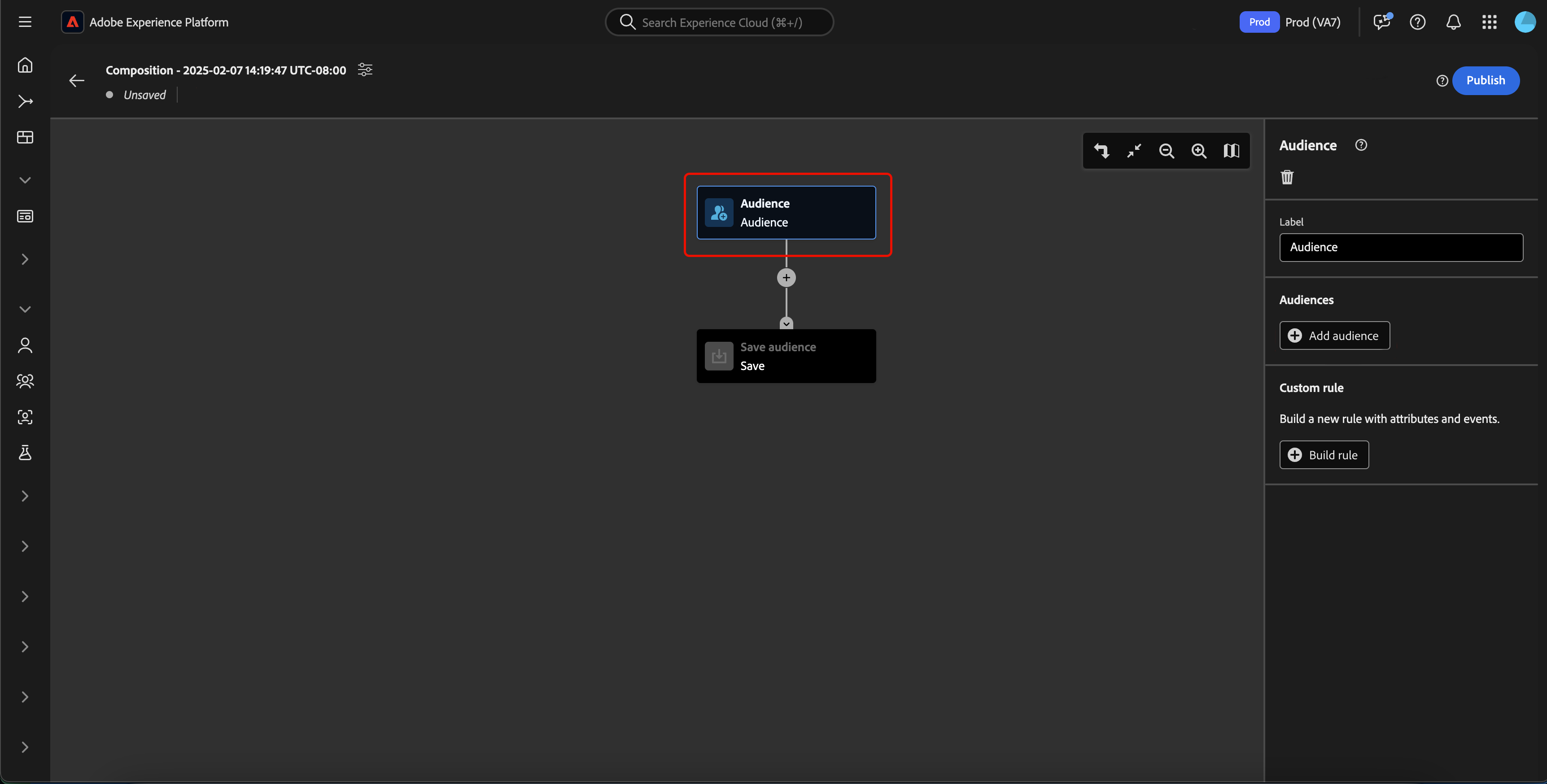Select the Save audience node
Image resolution: width=1547 pixels, height=784 pixels.
[x=786, y=356]
